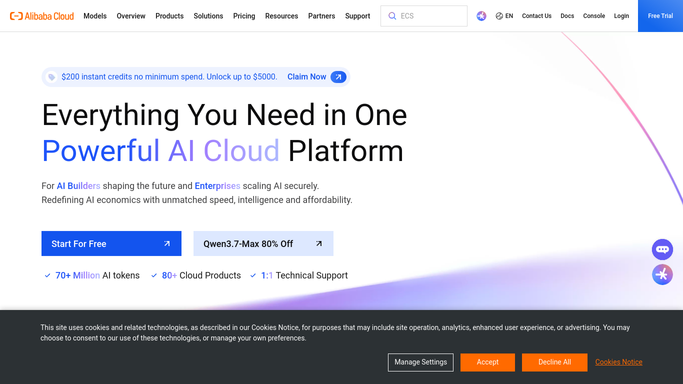Open the floating AI assistant star icon
This screenshot has height=384, width=683.
coord(662,275)
